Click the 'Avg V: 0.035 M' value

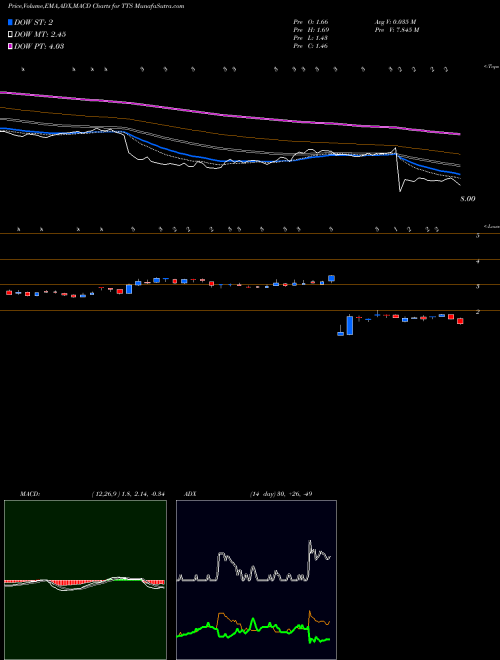(x=395, y=22)
